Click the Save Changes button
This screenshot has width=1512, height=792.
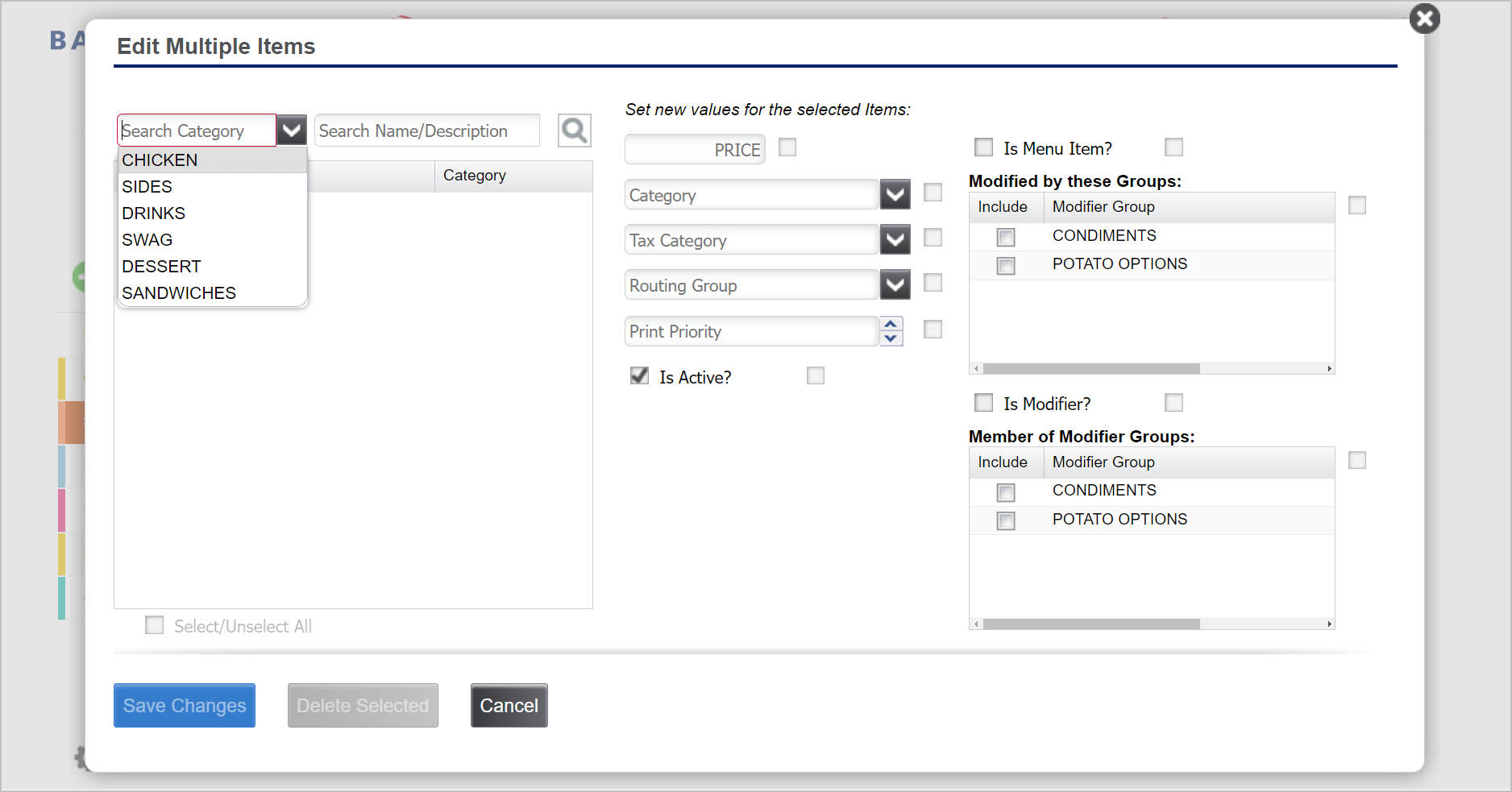(185, 706)
